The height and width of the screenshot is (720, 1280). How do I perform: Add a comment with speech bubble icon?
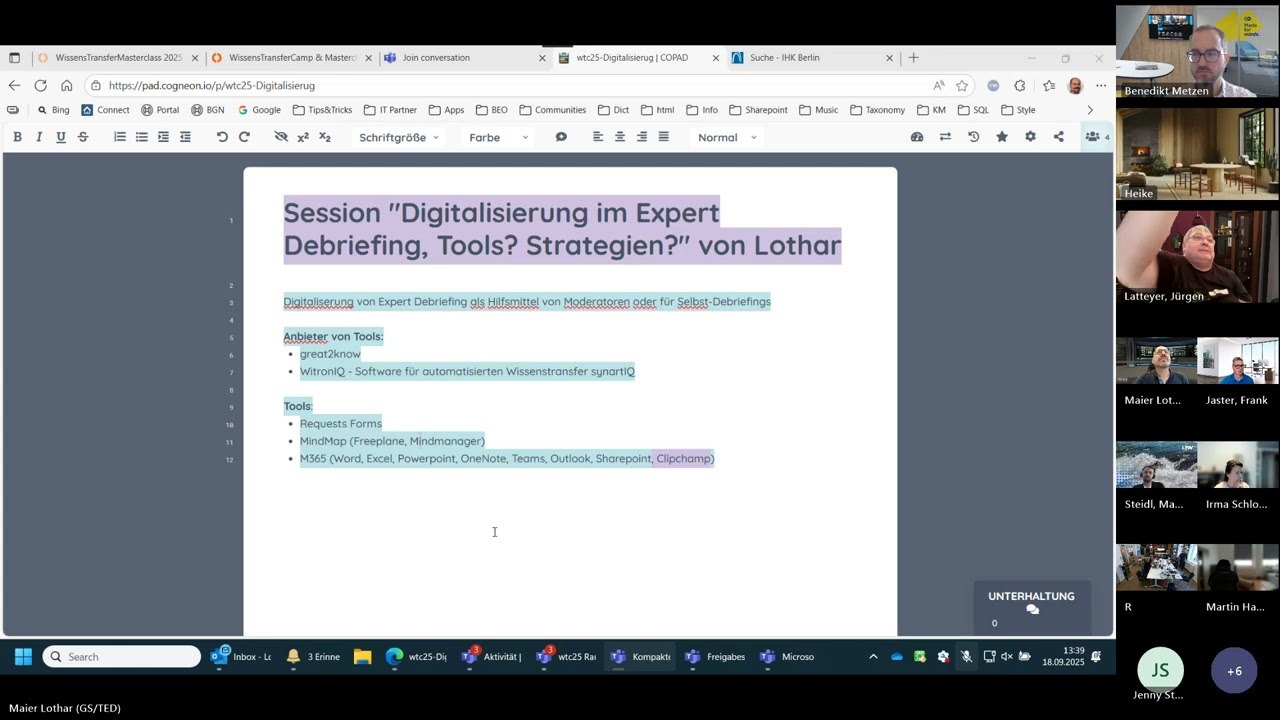click(561, 137)
